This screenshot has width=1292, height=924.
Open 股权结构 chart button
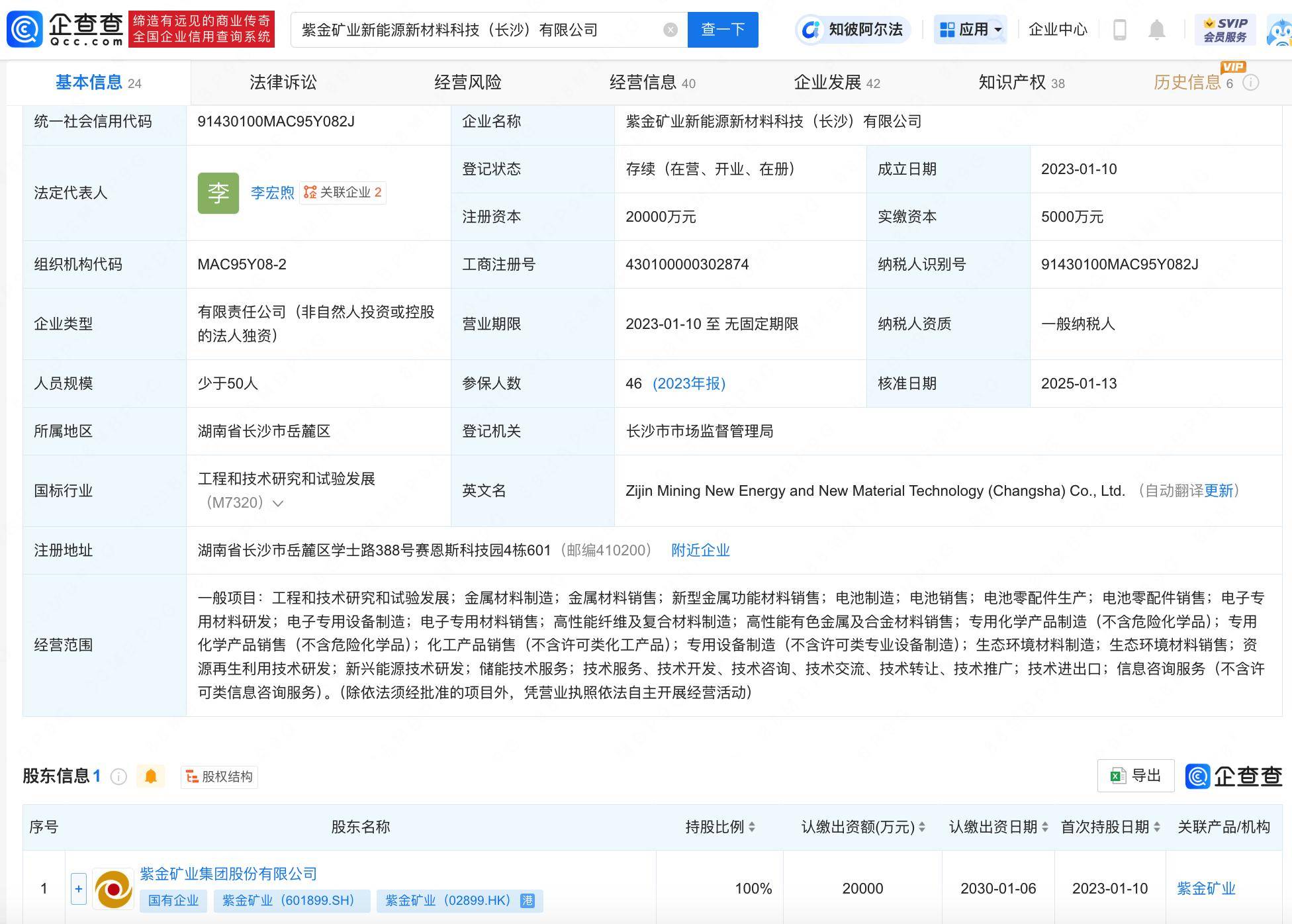coord(219,776)
